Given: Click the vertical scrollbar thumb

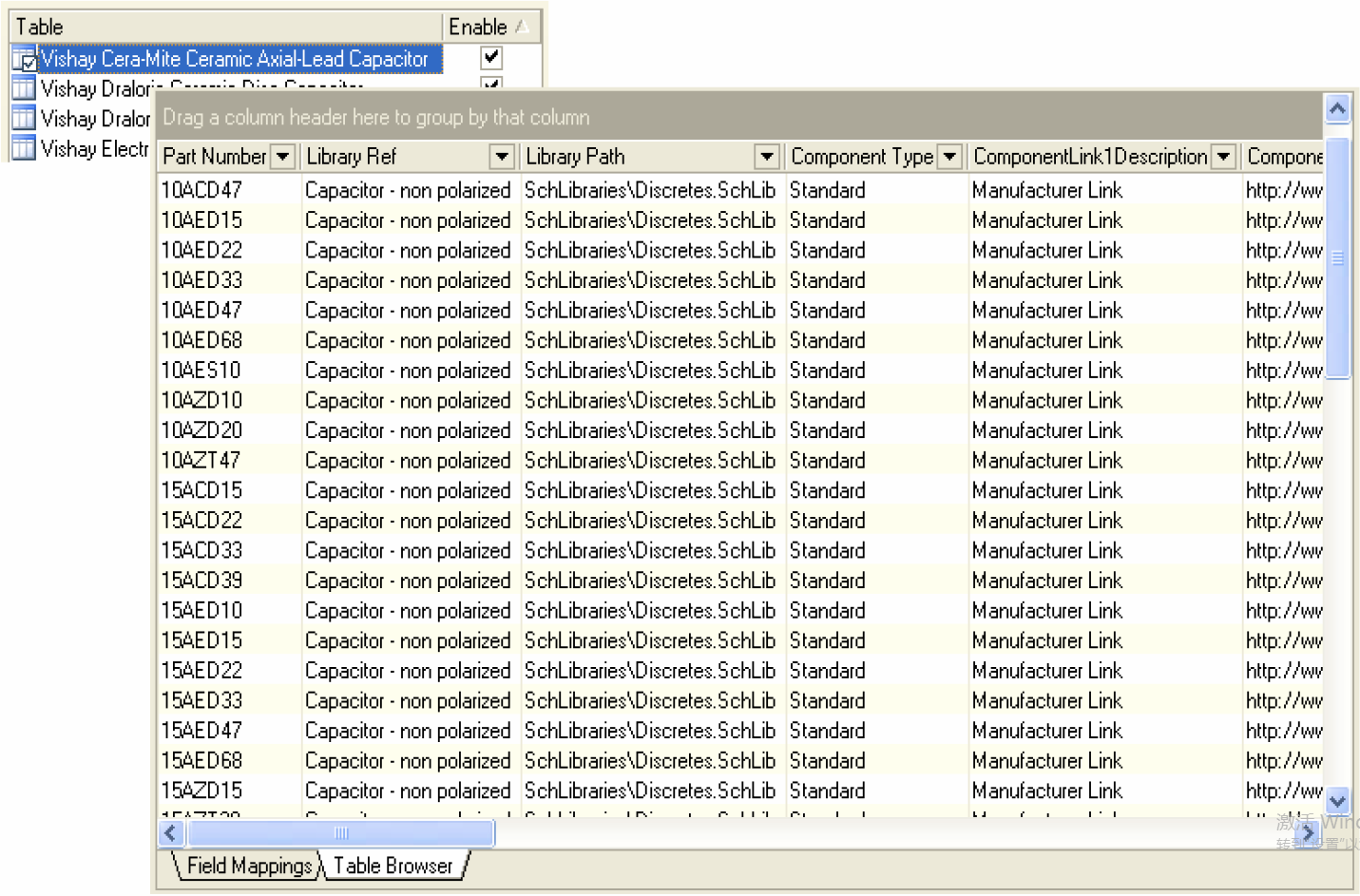Looking at the screenshot, I should [1337, 258].
